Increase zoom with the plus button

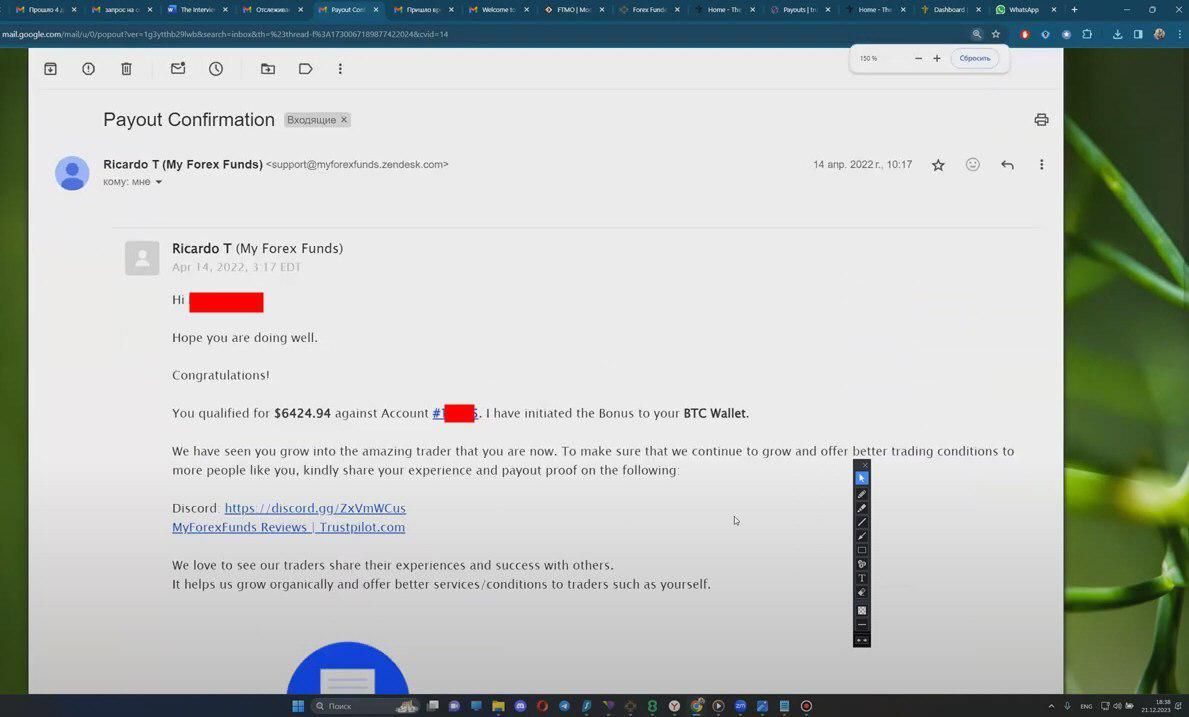pyautogui.click(x=936, y=58)
